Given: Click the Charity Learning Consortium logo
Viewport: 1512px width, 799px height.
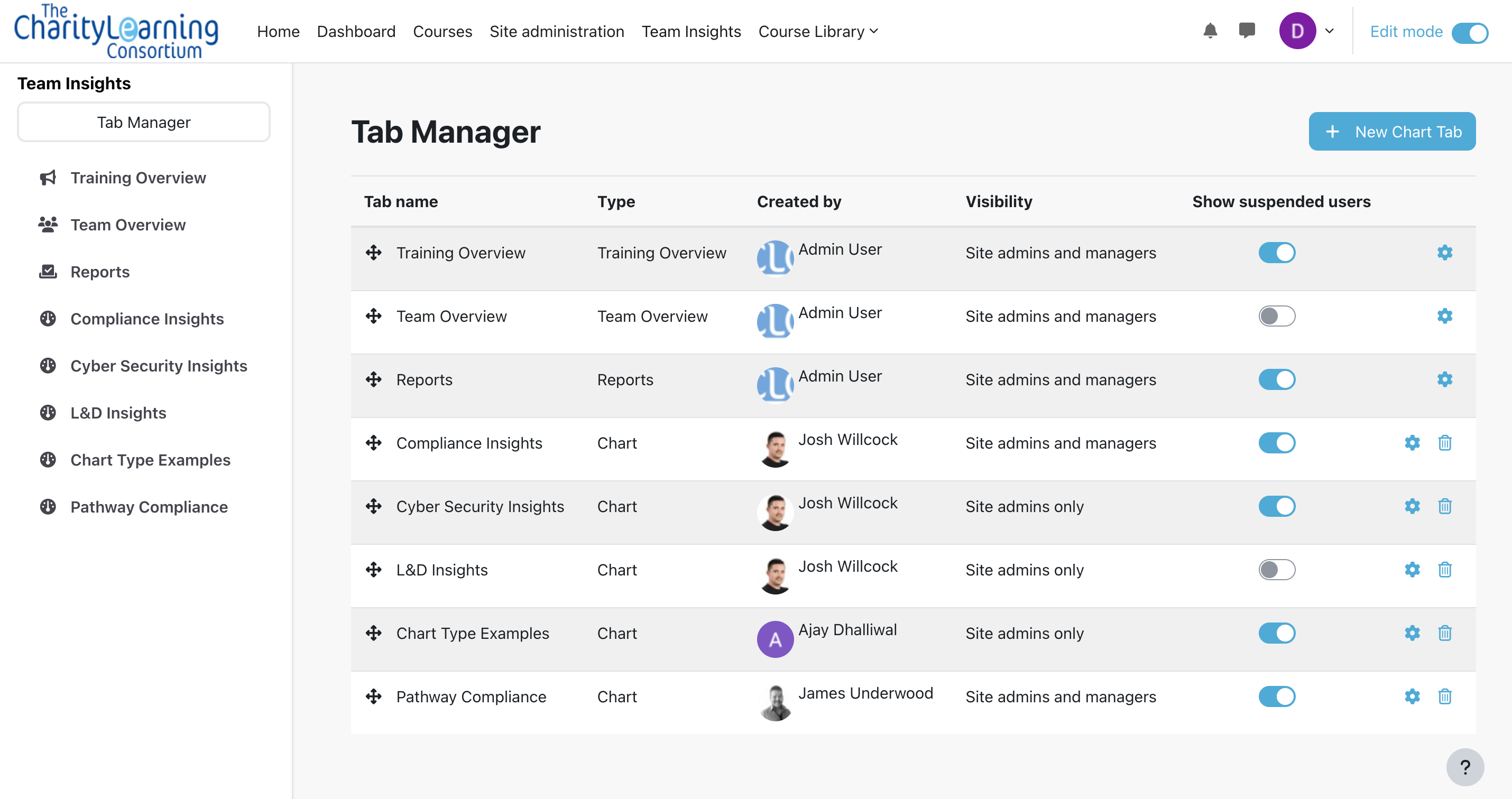Looking at the screenshot, I should [x=116, y=31].
